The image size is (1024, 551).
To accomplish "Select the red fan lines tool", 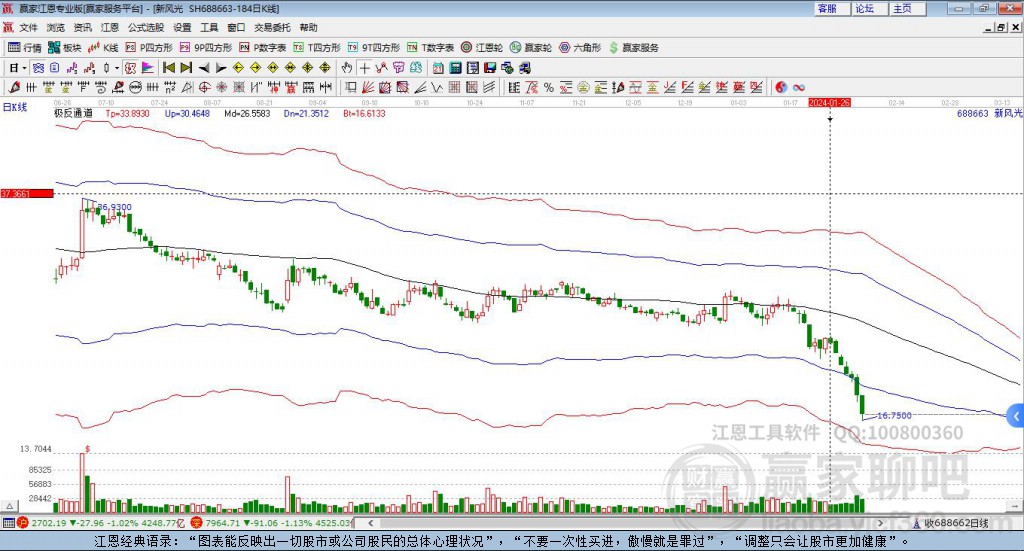I will [x=368, y=87].
